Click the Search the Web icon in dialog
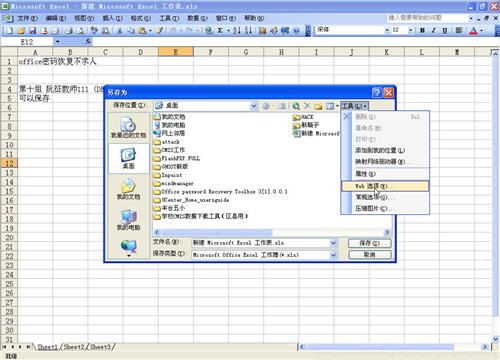Image resolution: width=500 pixels, height=360 pixels. point(296,106)
